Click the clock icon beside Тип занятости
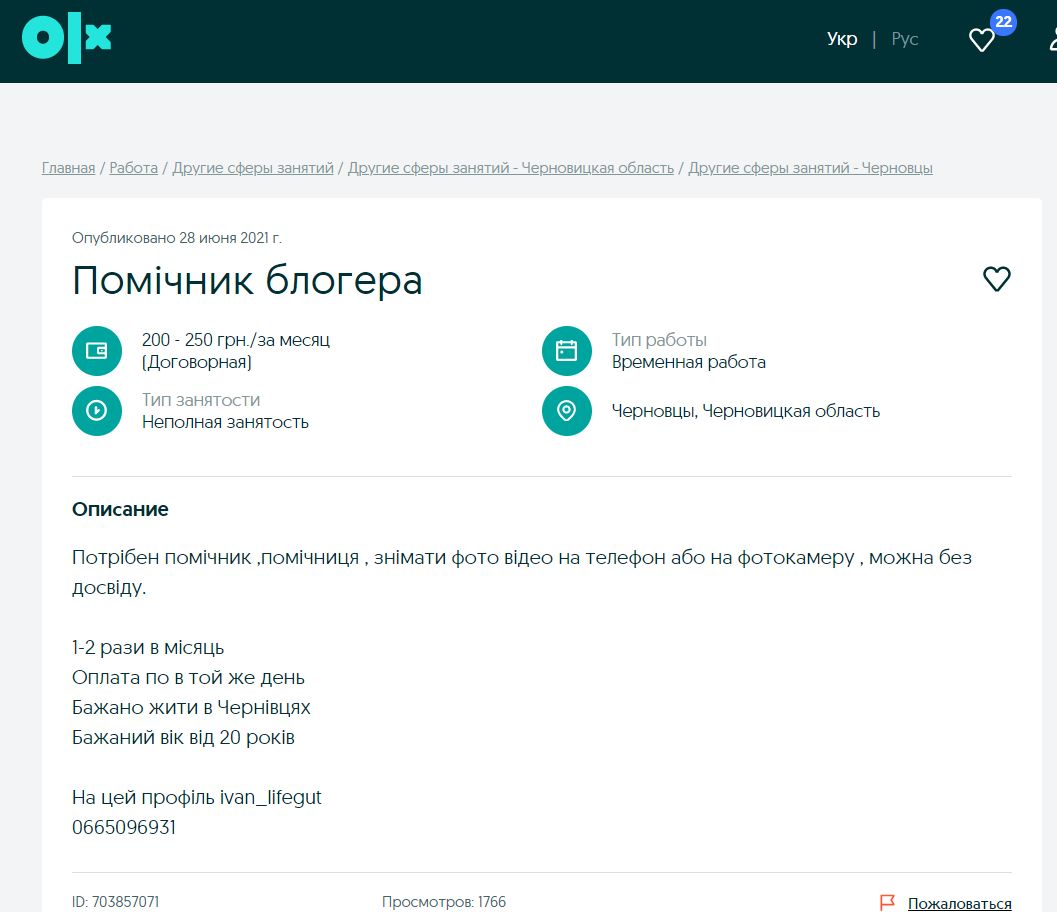This screenshot has height=912, width=1057. pyautogui.click(x=97, y=411)
